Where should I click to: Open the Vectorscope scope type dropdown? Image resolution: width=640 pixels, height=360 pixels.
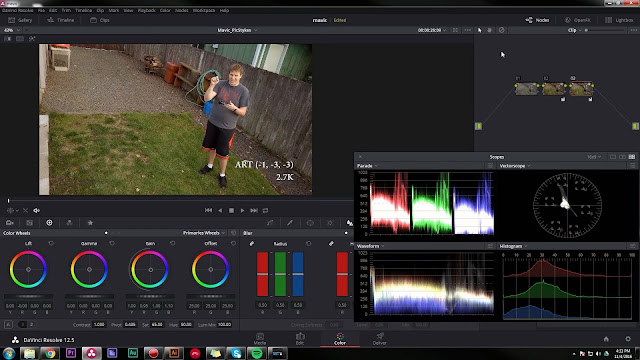(515, 166)
